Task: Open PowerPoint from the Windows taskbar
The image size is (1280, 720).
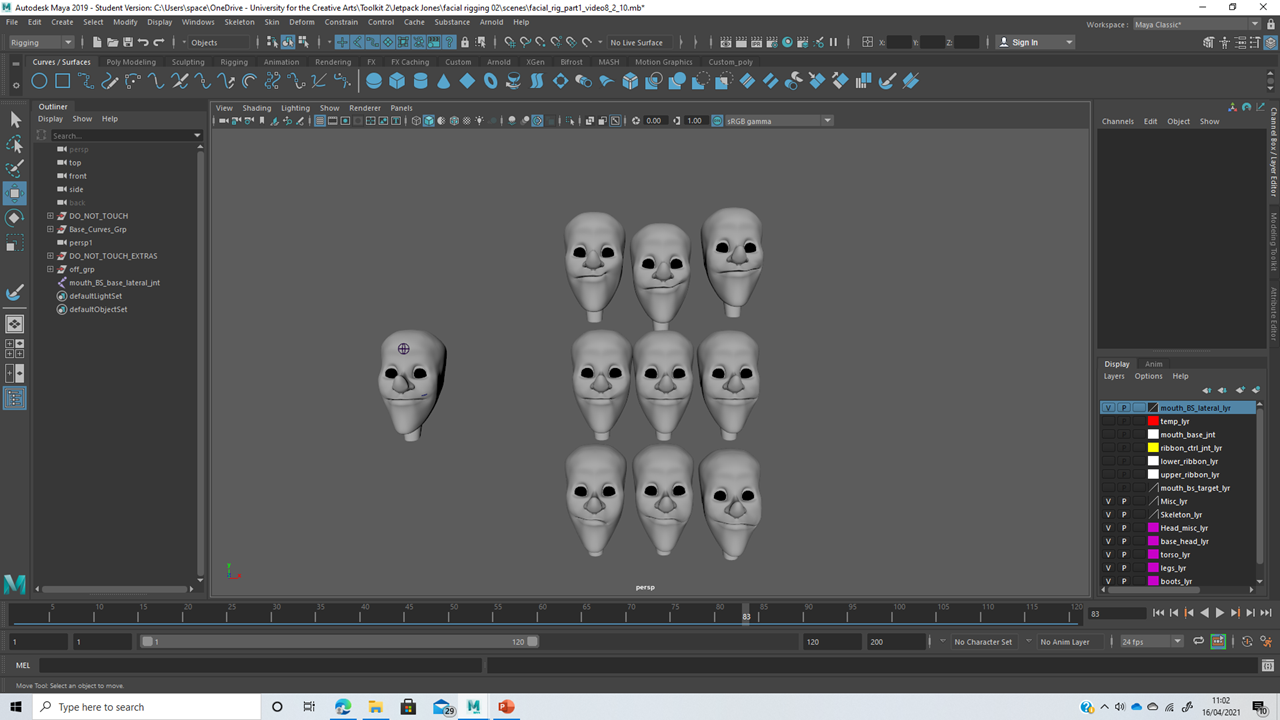Action: 506,707
